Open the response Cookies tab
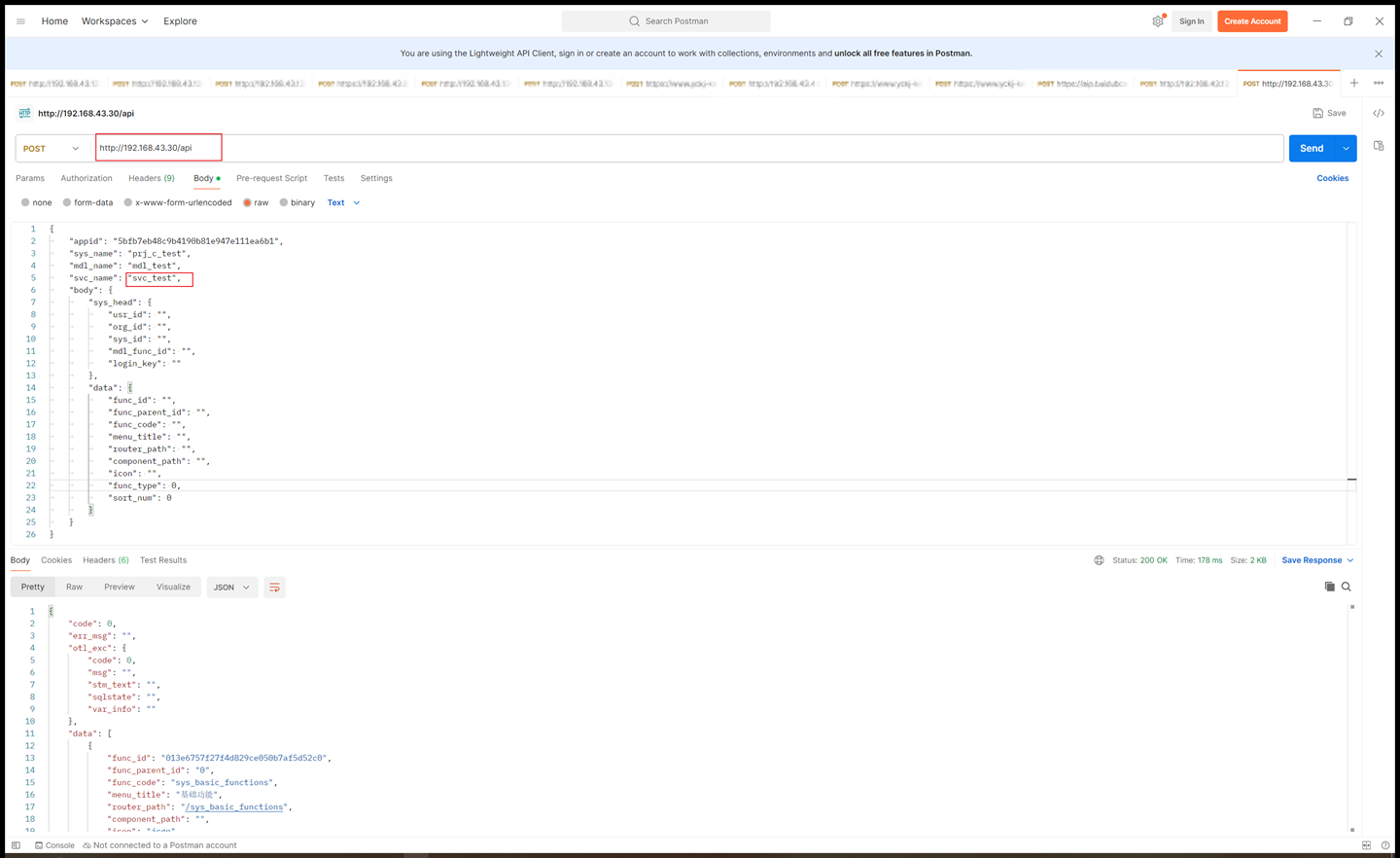1400x858 pixels. tap(56, 560)
